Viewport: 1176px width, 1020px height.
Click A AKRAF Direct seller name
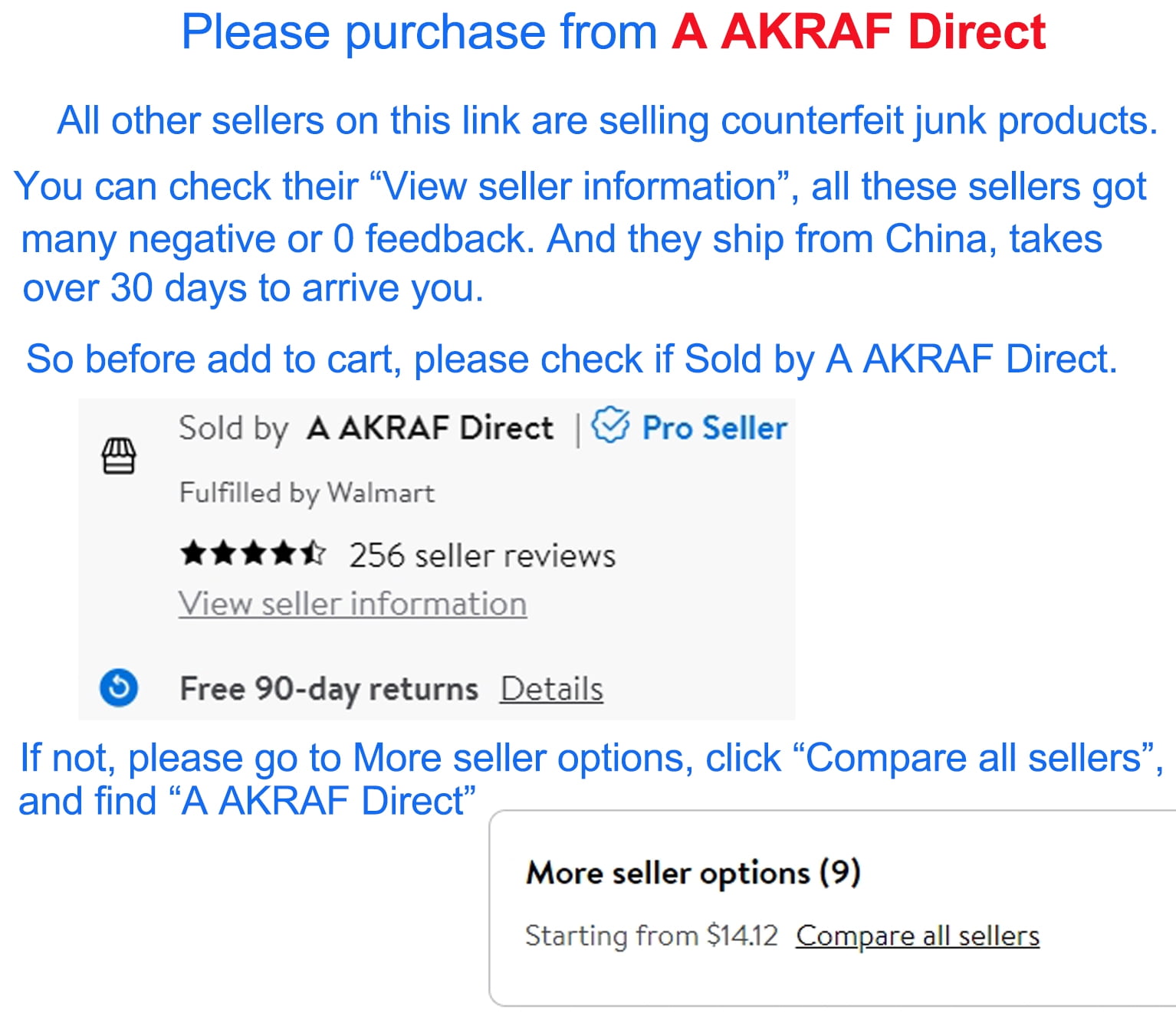[x=430, y=428]
